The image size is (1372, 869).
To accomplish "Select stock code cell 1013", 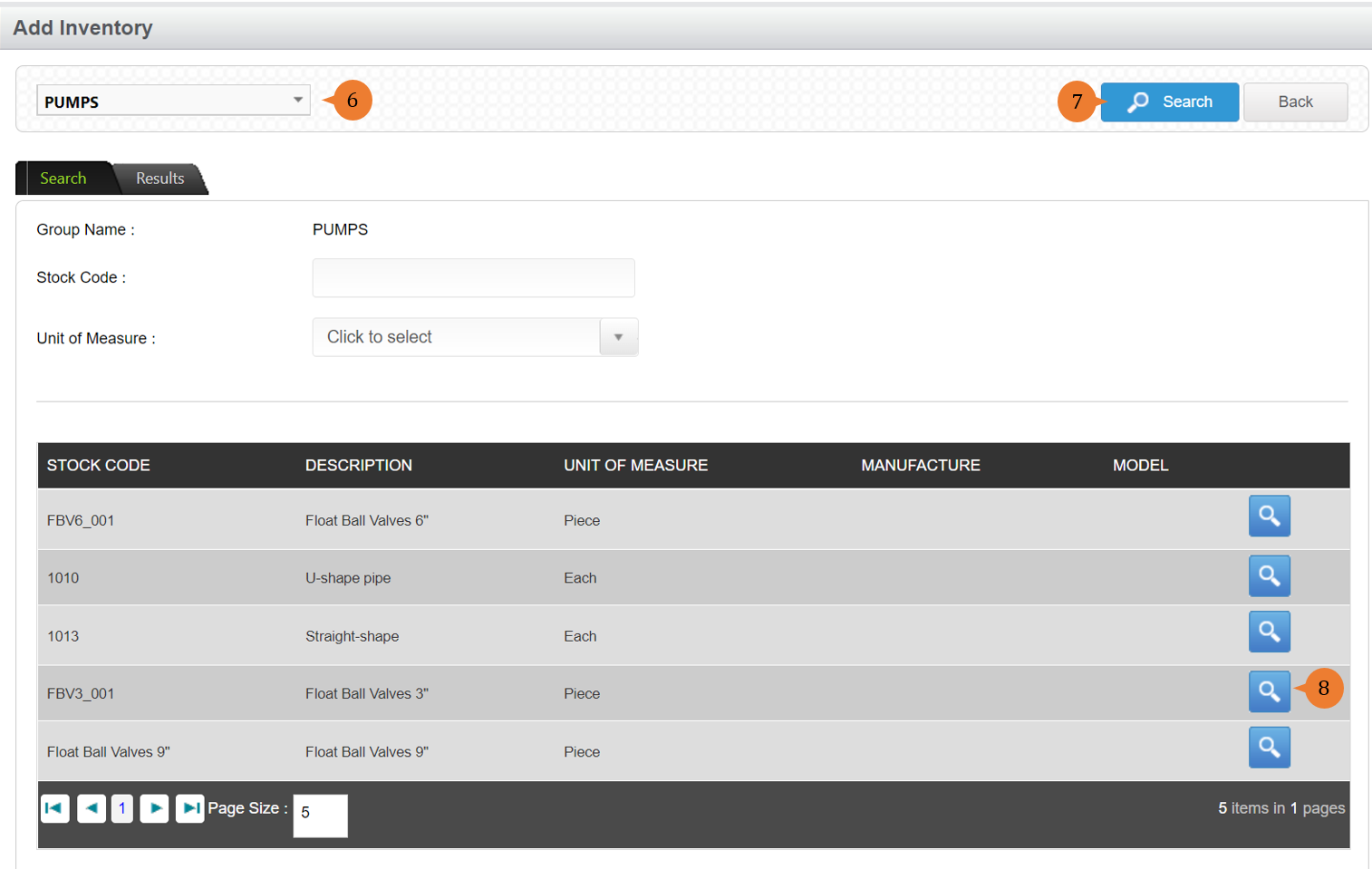I will [x=63, y=636].
